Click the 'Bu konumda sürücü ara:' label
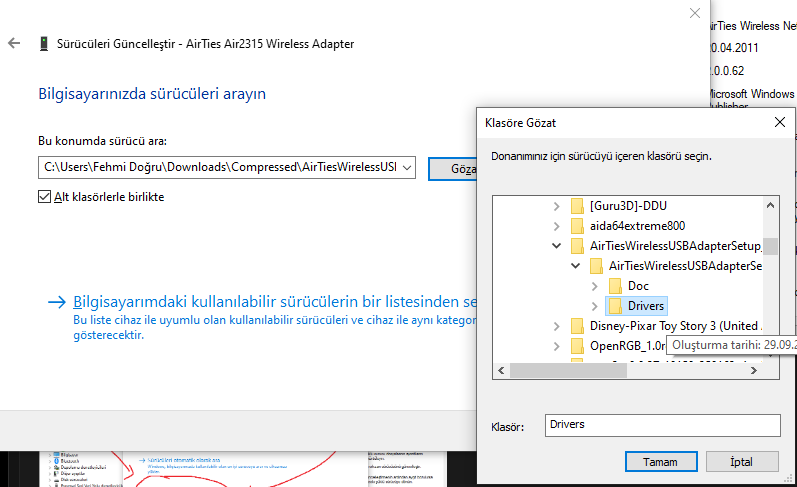This screenshot has height=487, width=797. point(102,141)
